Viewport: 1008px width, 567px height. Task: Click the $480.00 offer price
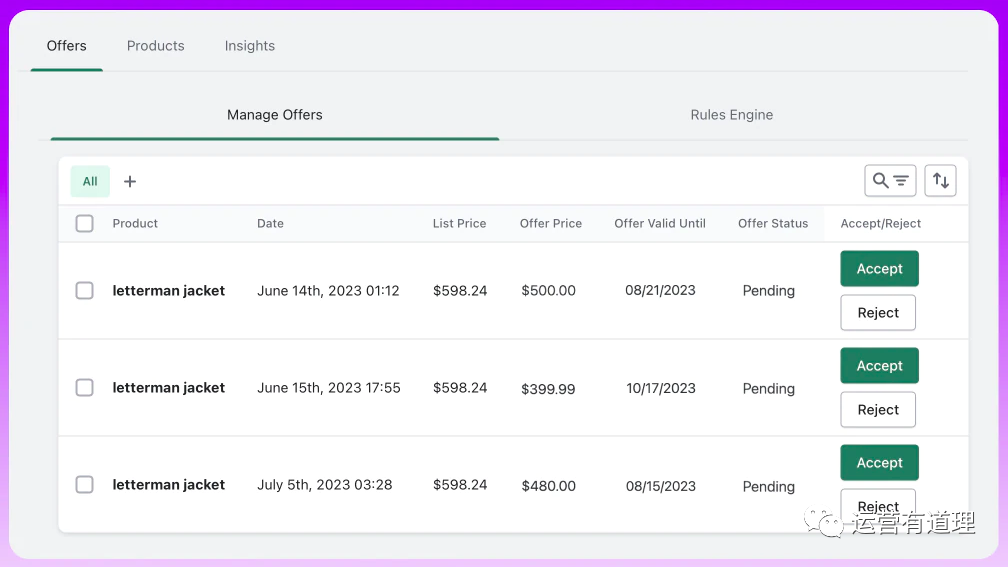tap(548, 486)
